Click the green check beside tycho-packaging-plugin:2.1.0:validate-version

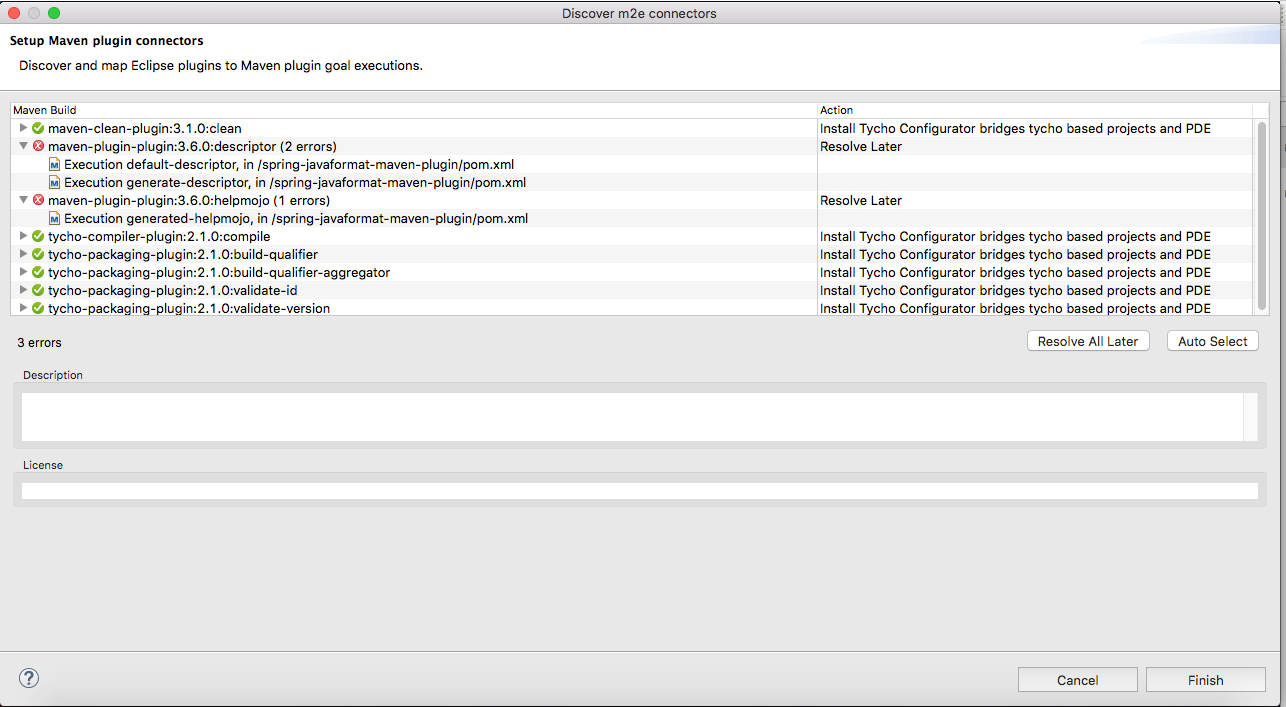(38, 308)
